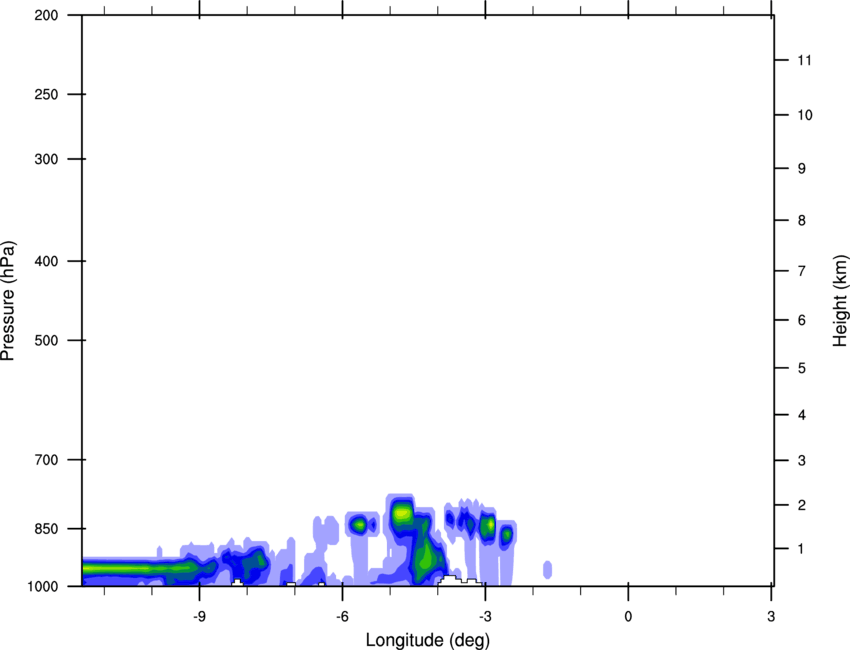Pick the 500 hPa tick label

[45, 341]
